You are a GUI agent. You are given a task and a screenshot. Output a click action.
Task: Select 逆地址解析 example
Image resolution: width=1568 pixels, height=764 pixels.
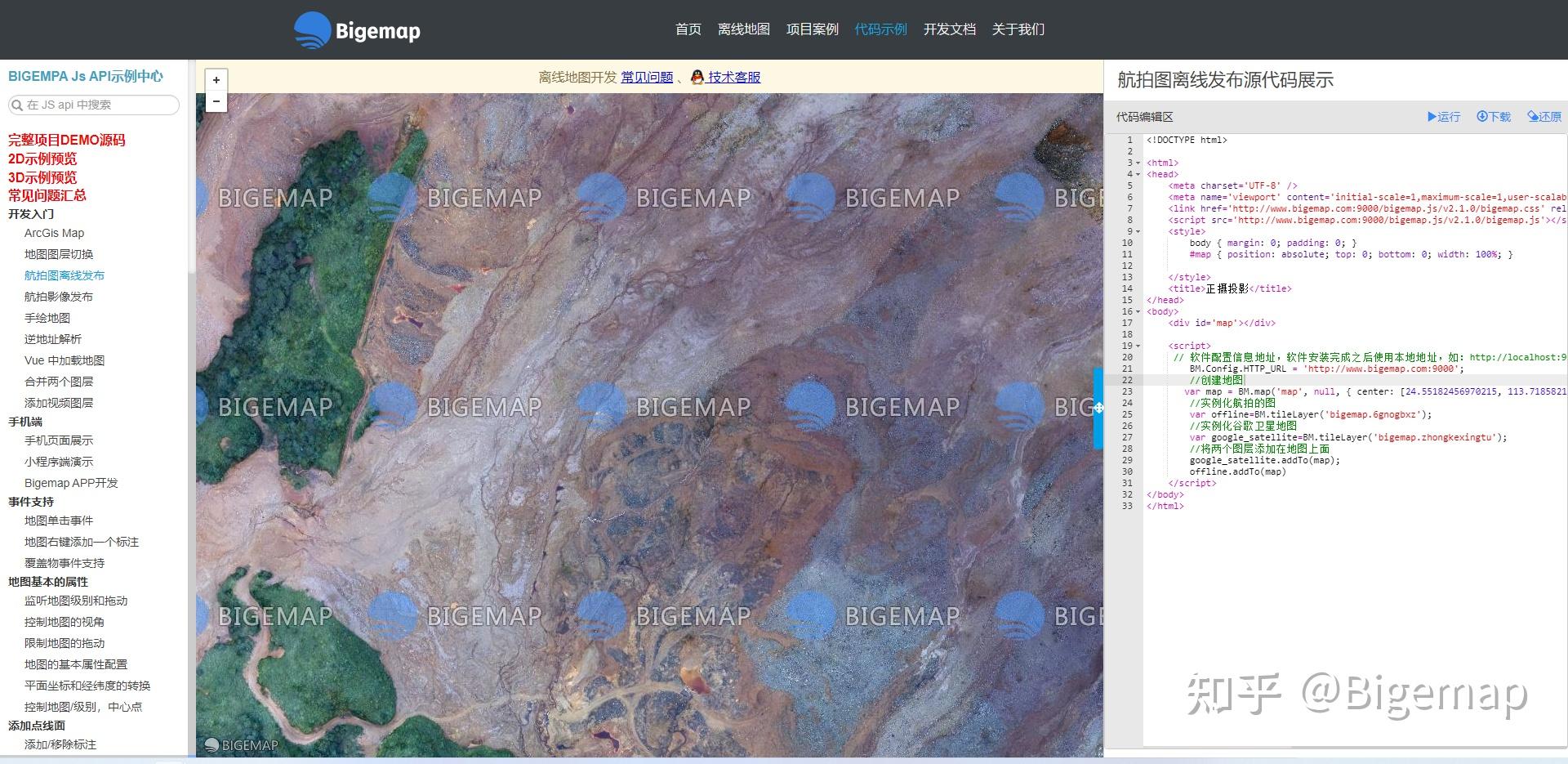click(x=53, y=339)
